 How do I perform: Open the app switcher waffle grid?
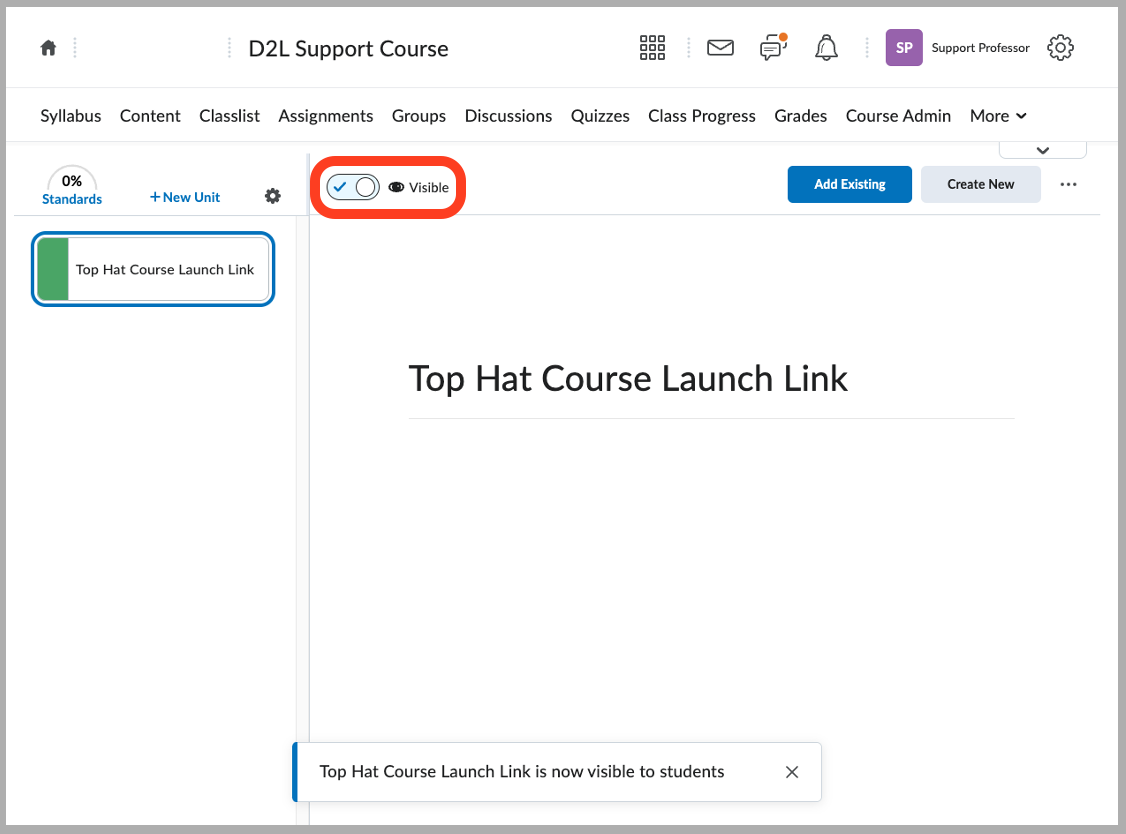tap(652, 47)
